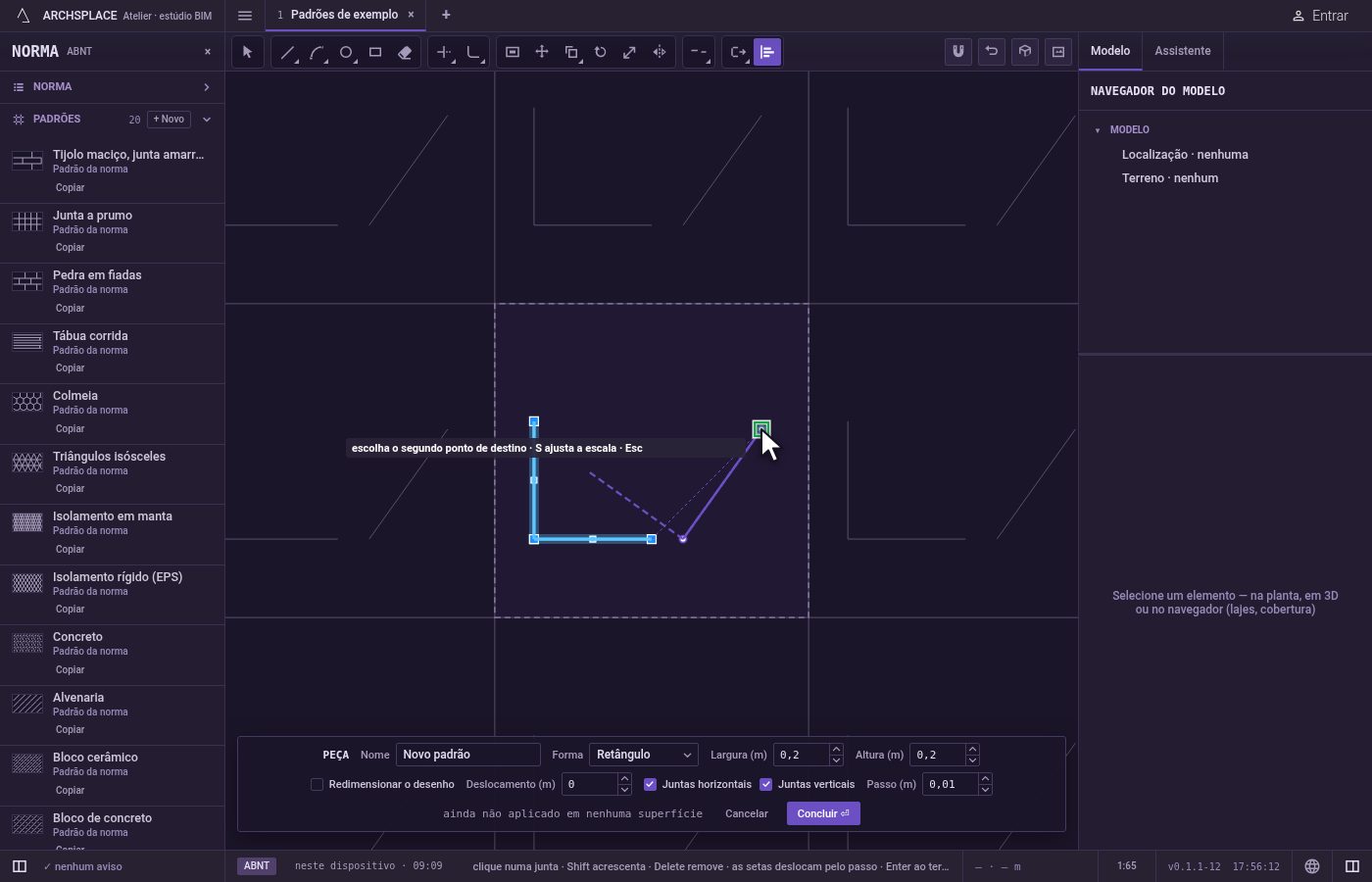Choose the Line drawing tool
The width and height of the screenshot is (1372, 882).
tap(287, 52)
